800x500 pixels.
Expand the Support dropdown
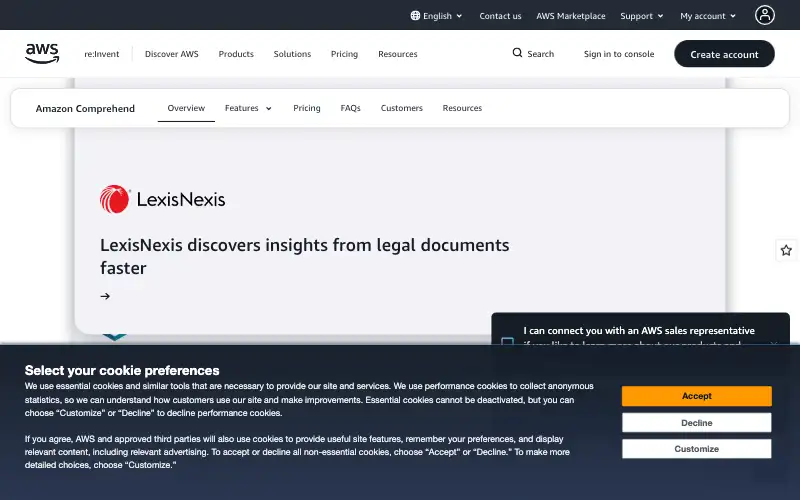[642, 16]
